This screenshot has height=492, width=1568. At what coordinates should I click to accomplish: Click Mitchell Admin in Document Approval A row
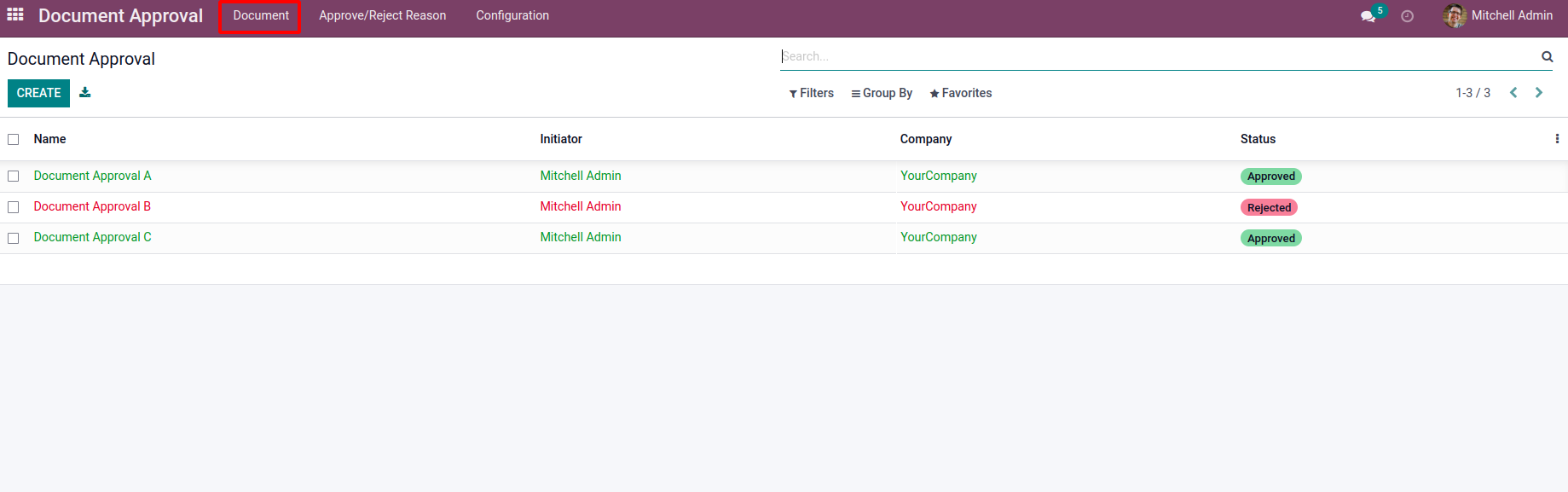(x=581, y=176)
